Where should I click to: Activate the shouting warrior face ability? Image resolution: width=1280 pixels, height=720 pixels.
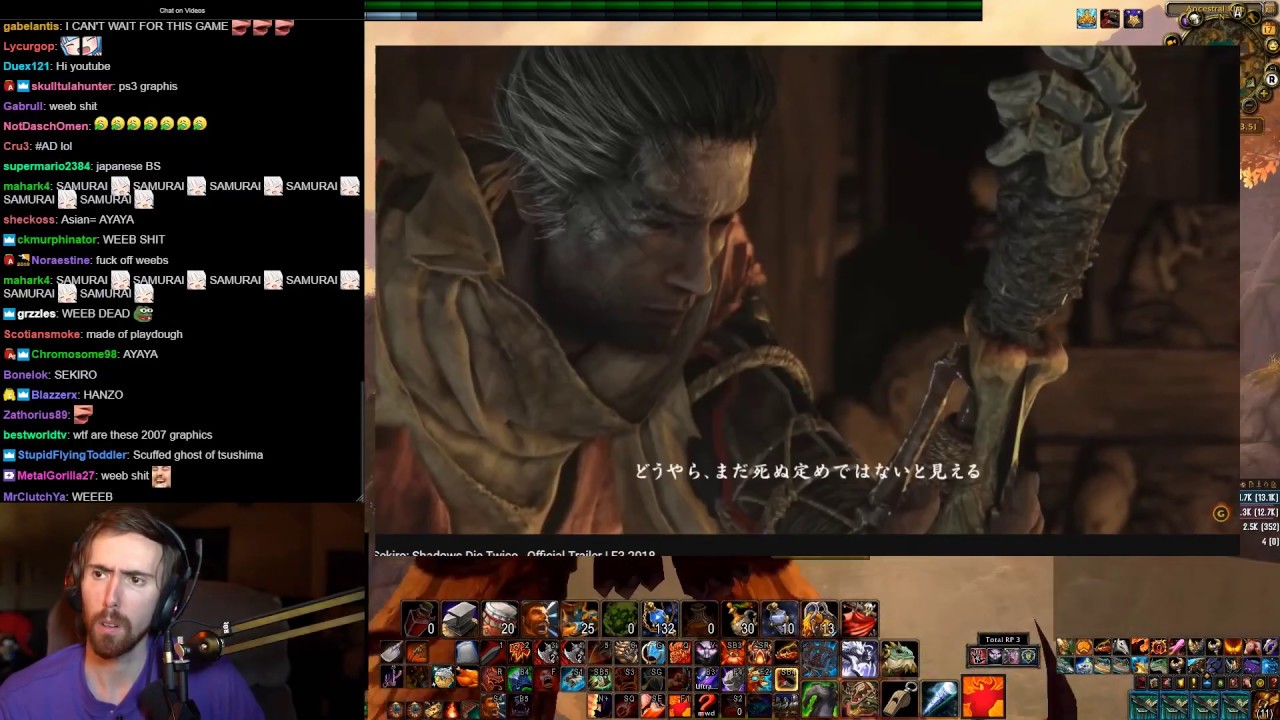(539, 619)
